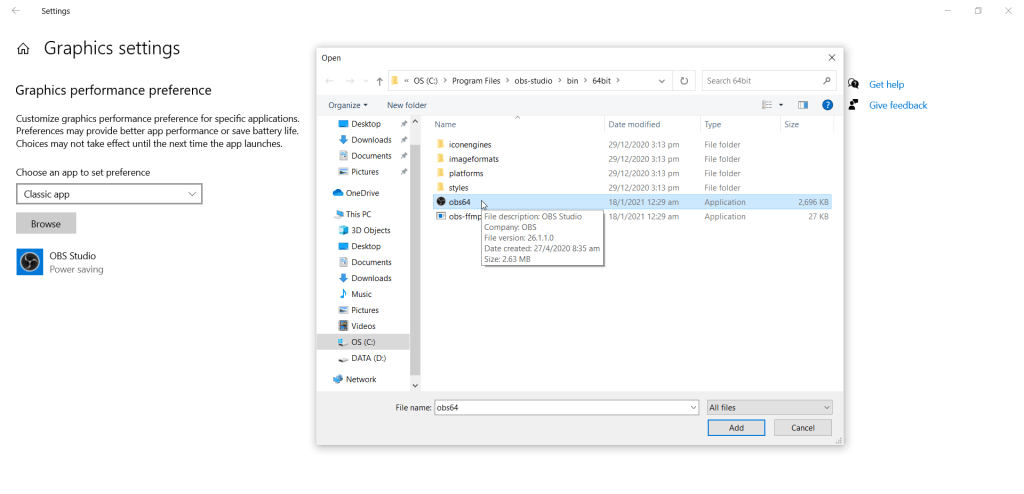The image size is (1024, 494).
Task: Open the Classic app dropdown
Action: coord(109,194)
